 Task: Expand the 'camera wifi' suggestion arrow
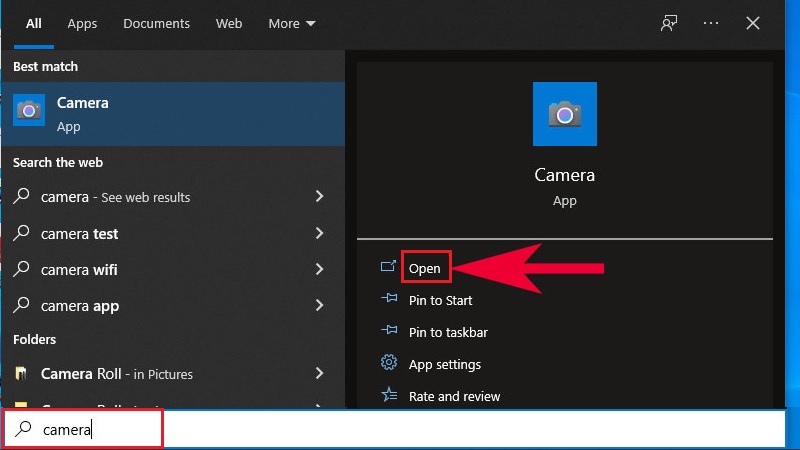[319, 269]
